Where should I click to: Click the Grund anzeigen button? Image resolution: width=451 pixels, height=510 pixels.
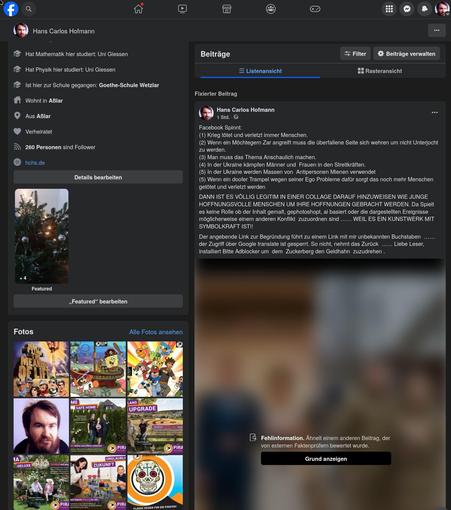click(x=326, y=459)
